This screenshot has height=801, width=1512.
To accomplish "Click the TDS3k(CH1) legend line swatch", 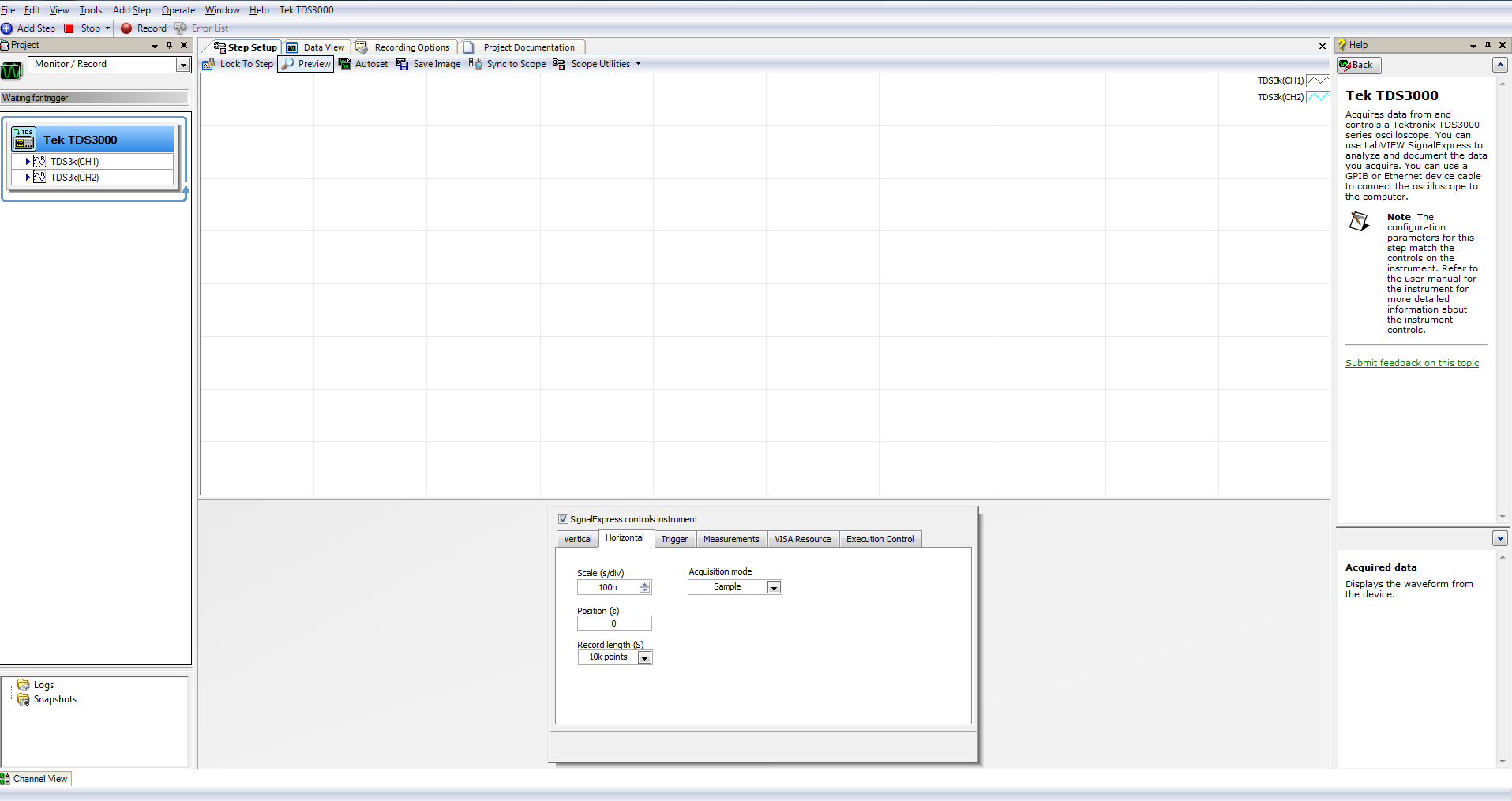I will click(x=1318, y=80).
